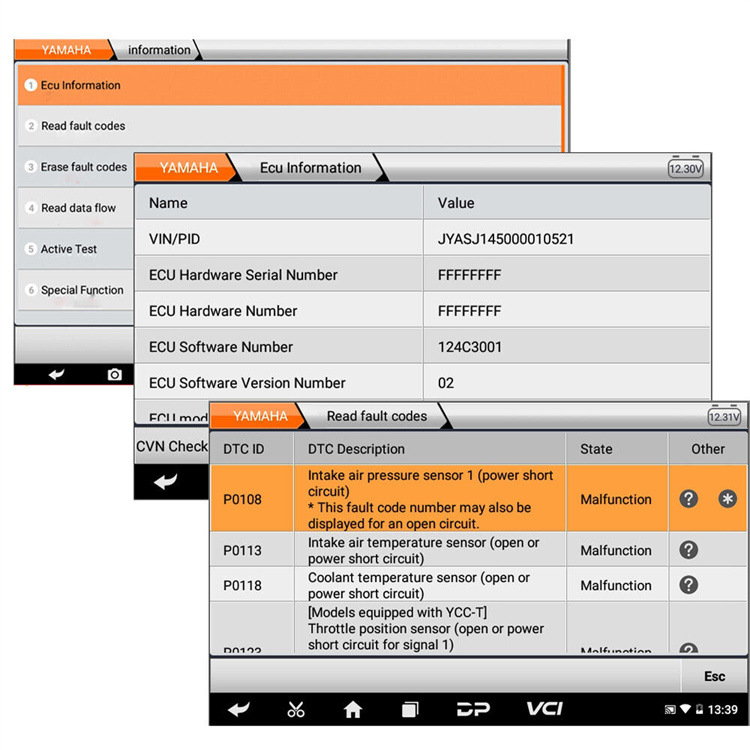Tap 12.31V battery voltage indicator
Screen dimensions: 750x750
(724, 417)
